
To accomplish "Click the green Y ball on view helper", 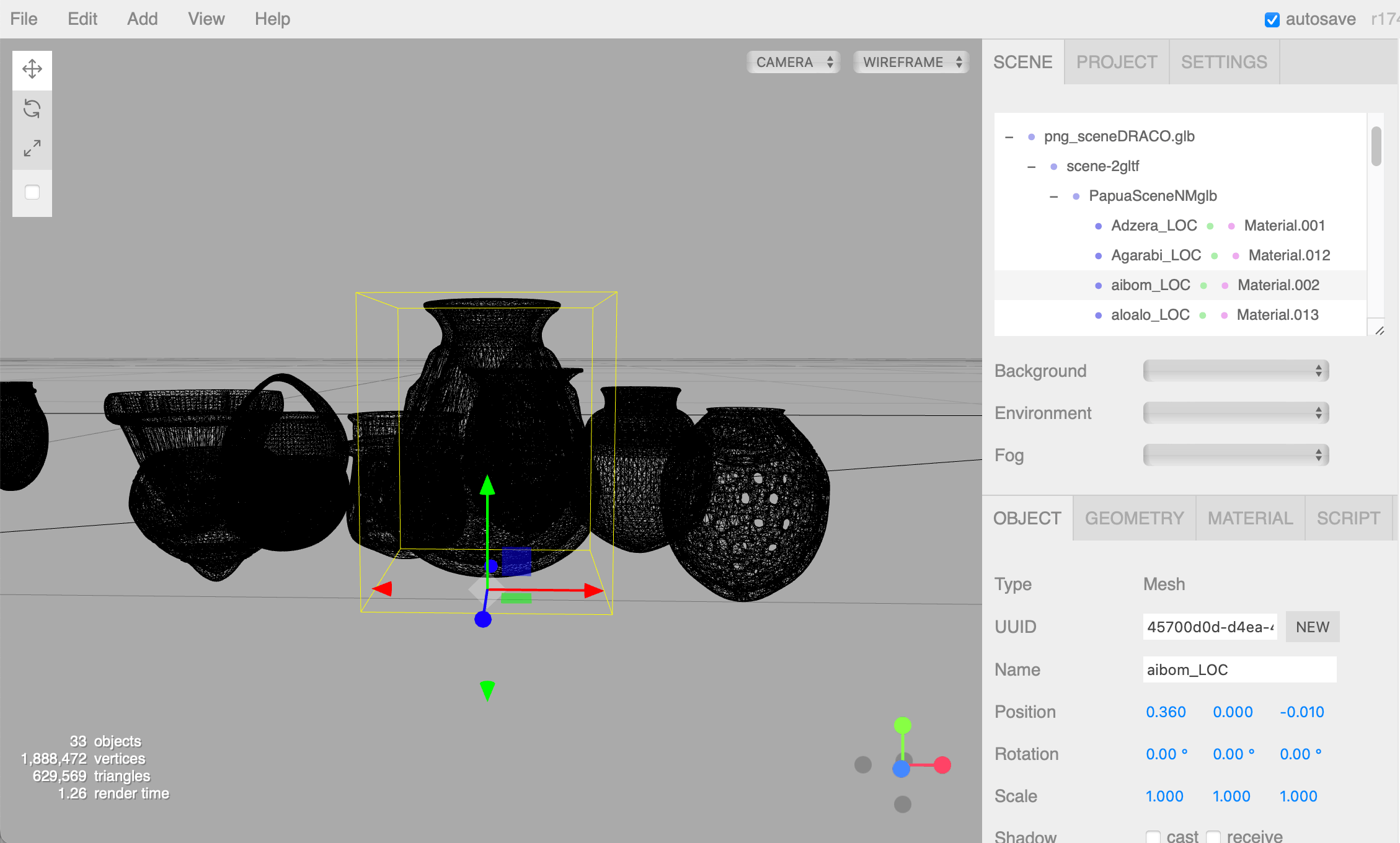I will click(x=903, y=725).
